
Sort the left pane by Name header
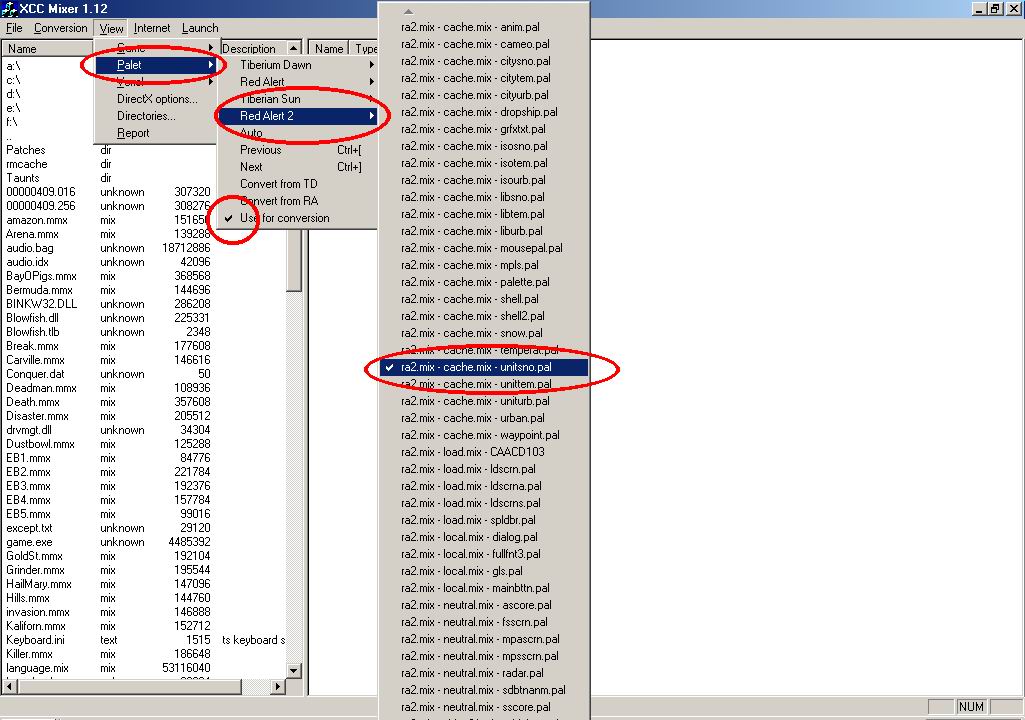pos(48,48)
